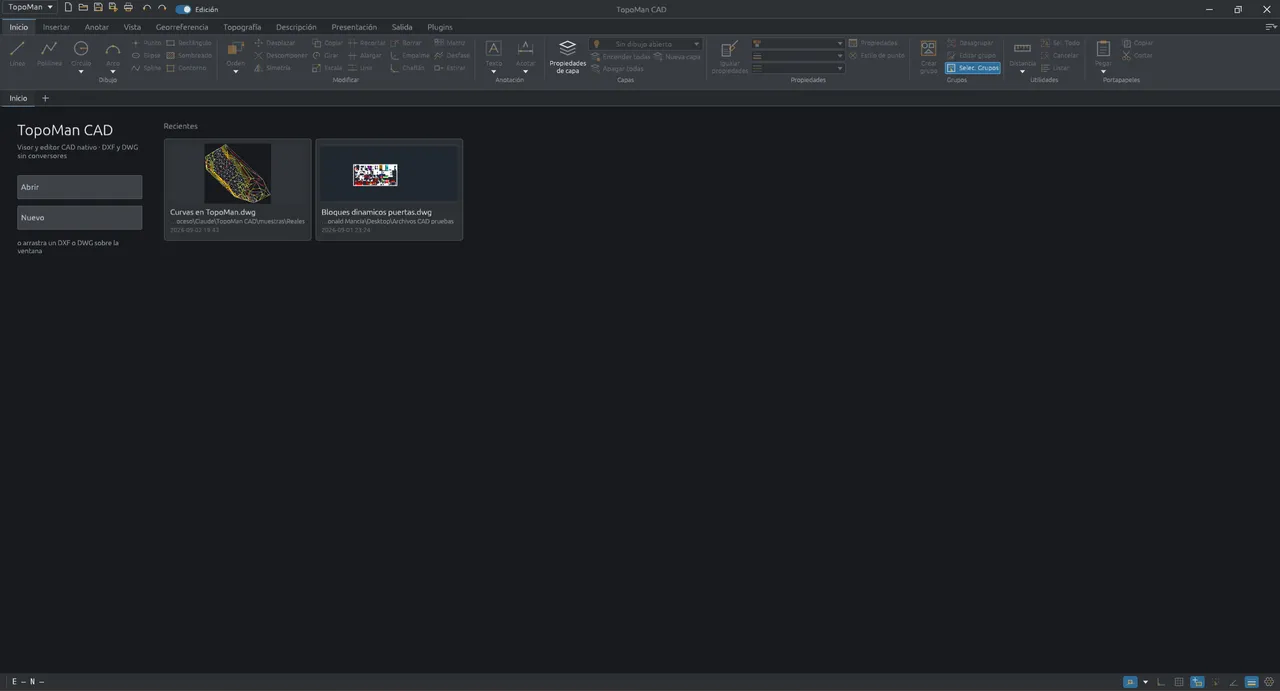Expand the Círculo options arrow

click(x=81, y=72)
